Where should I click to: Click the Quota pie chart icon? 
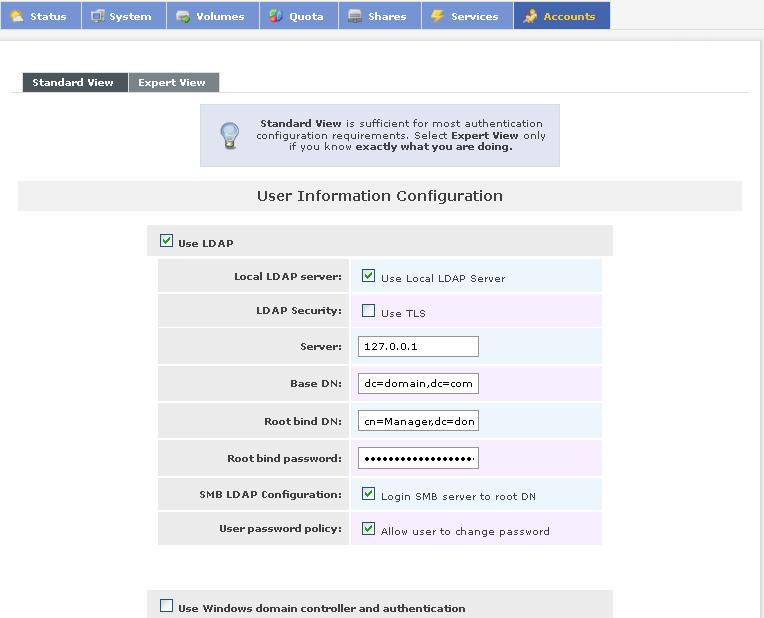click(276, 16)
